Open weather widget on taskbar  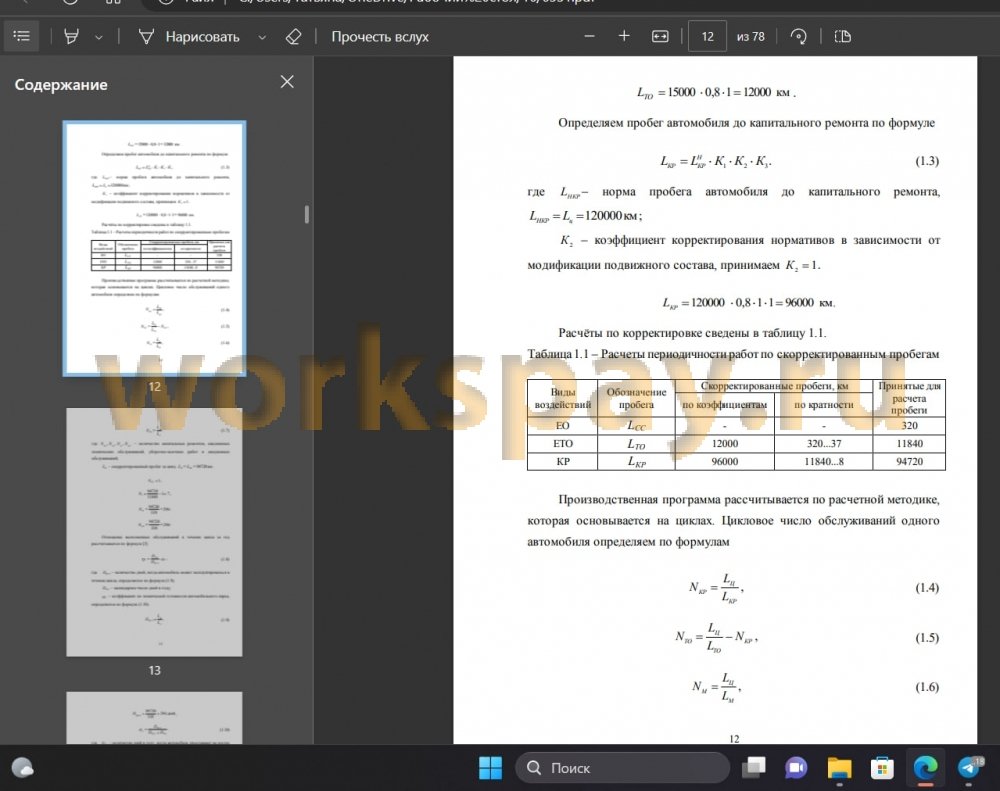pos(22,767)
